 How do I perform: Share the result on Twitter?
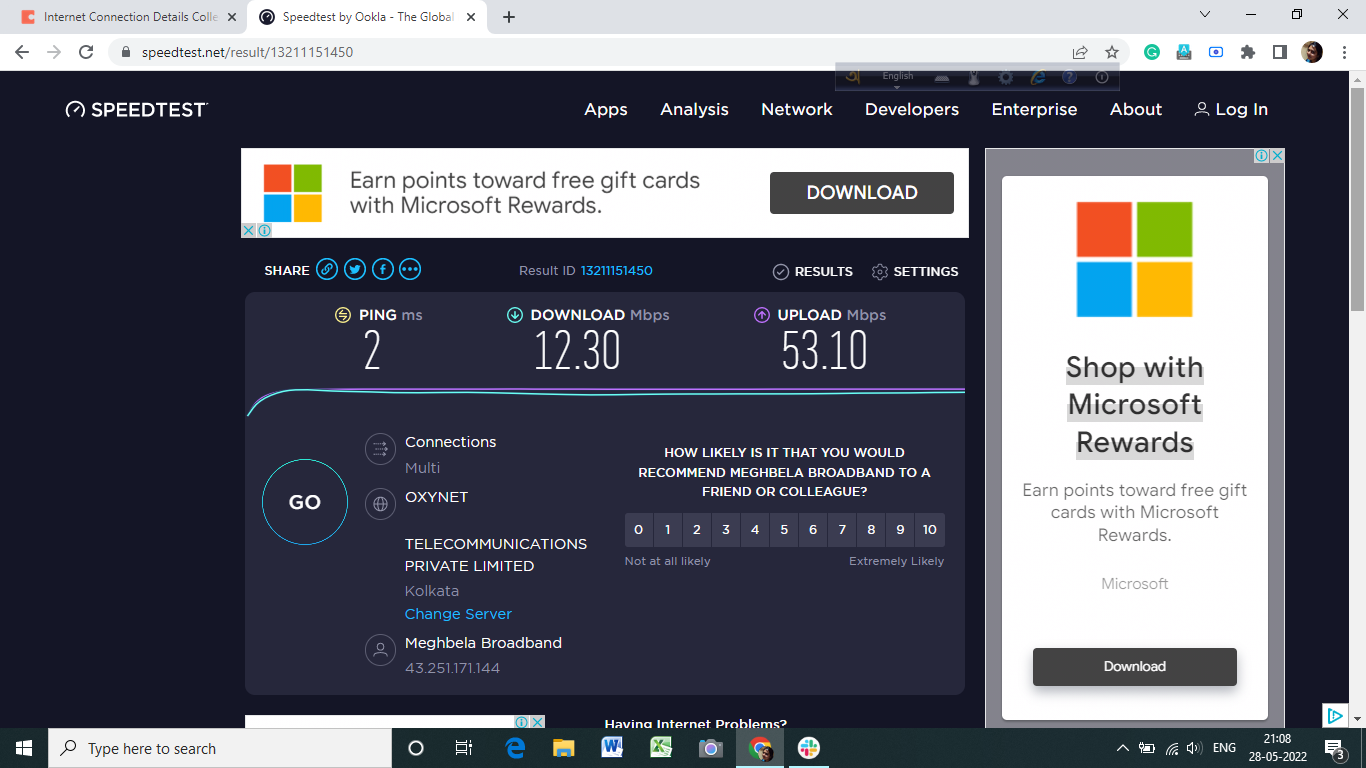[355, 269]
